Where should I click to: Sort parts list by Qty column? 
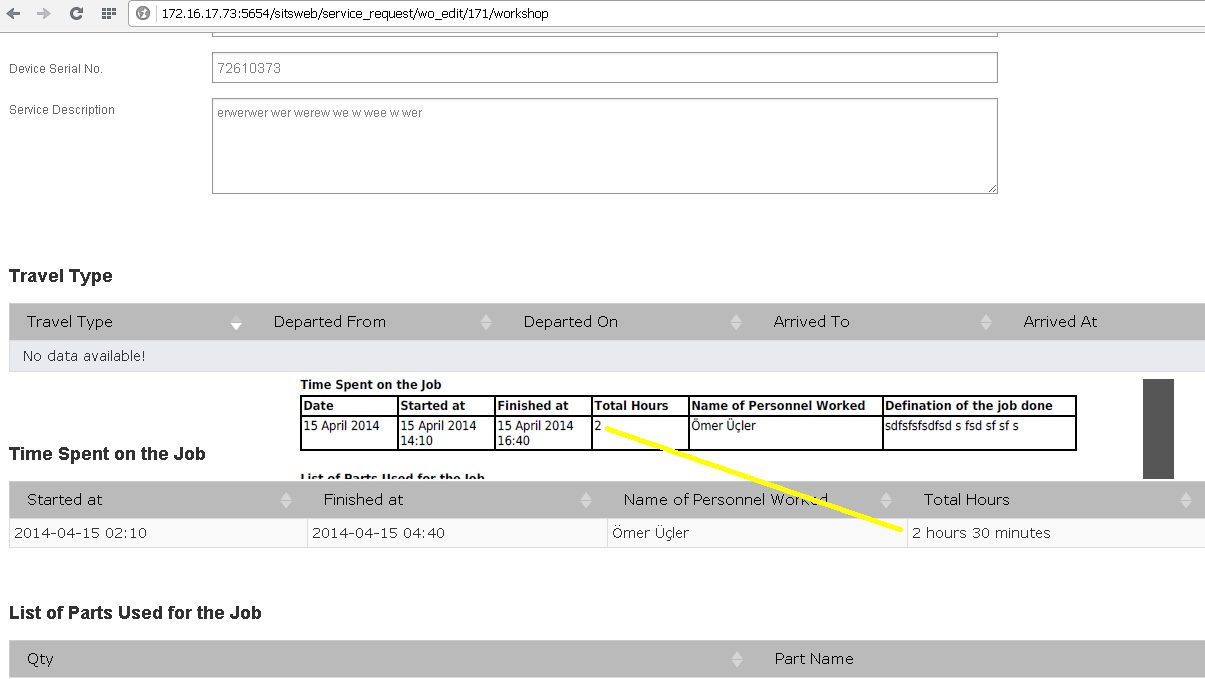point(382,659)
